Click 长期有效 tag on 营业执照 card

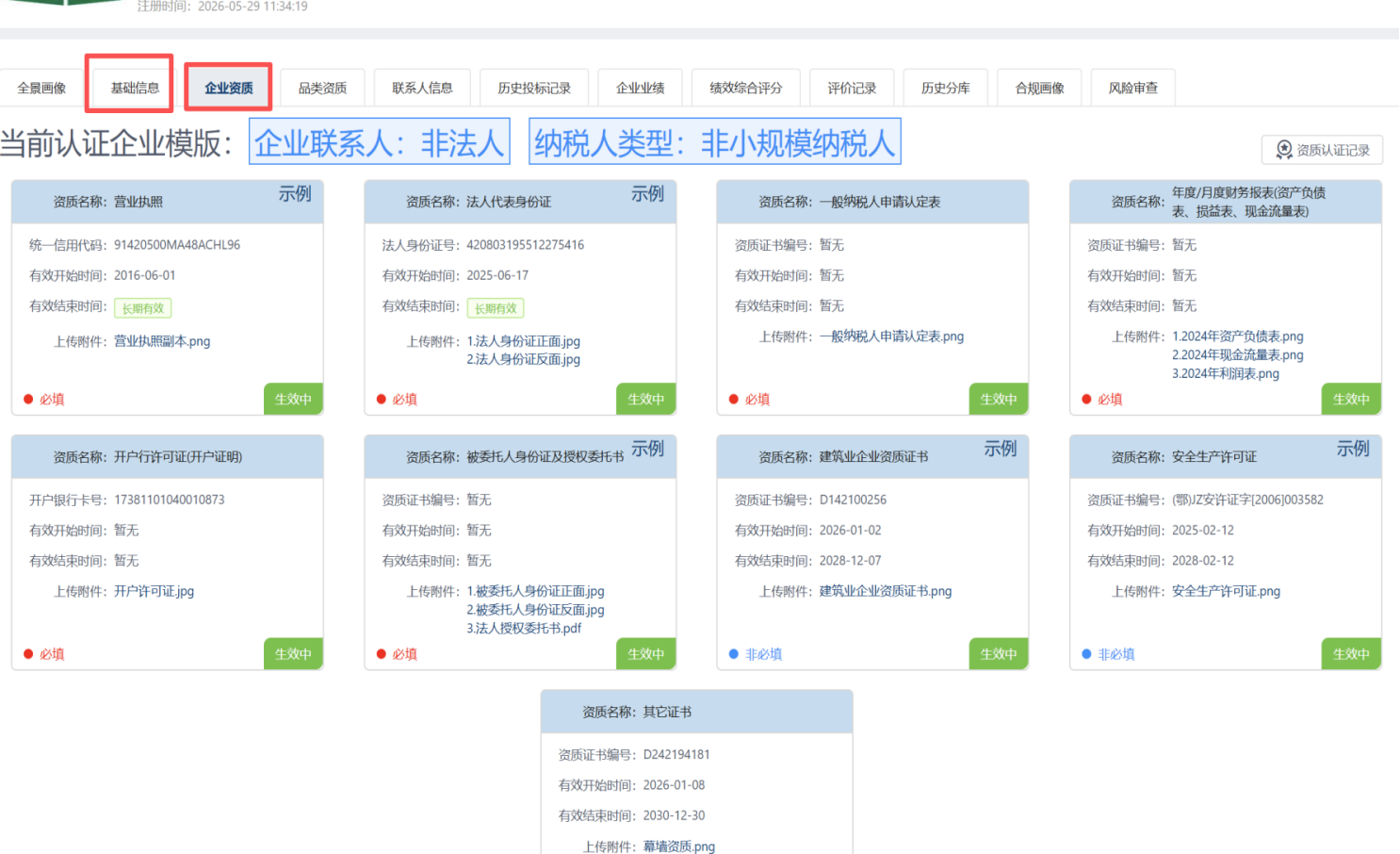tap(142, 308)
